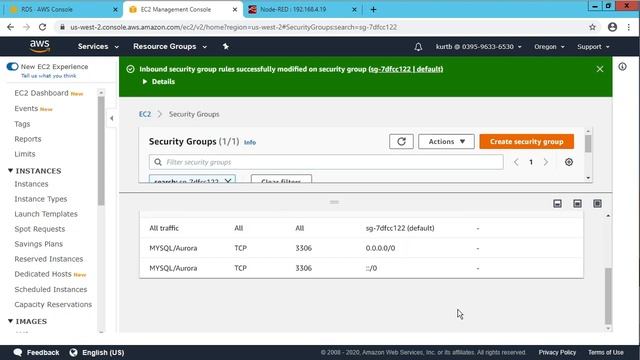This screenshot has height=360, width=640.
Task: Dismiss the green success banner
Action: point(600,69)
